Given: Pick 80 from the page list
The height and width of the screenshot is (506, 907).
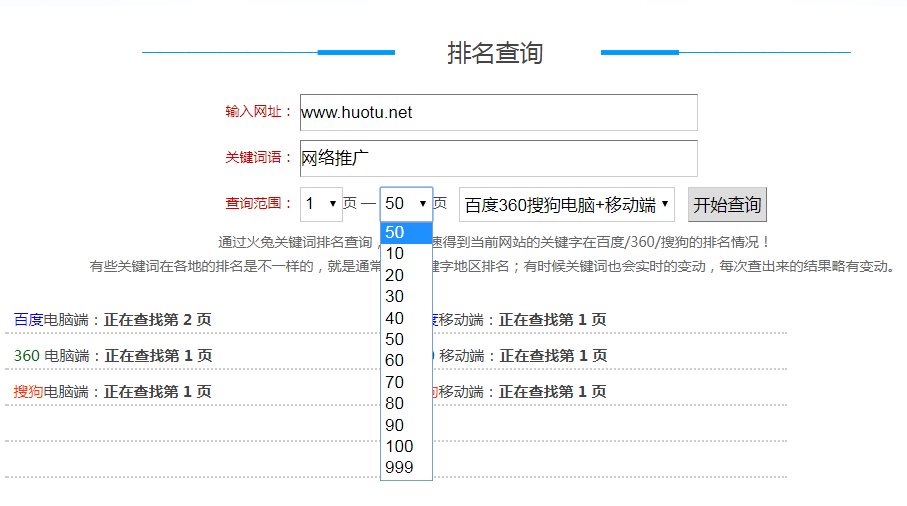Looking at the screenshot, I should tap(405, 403).
